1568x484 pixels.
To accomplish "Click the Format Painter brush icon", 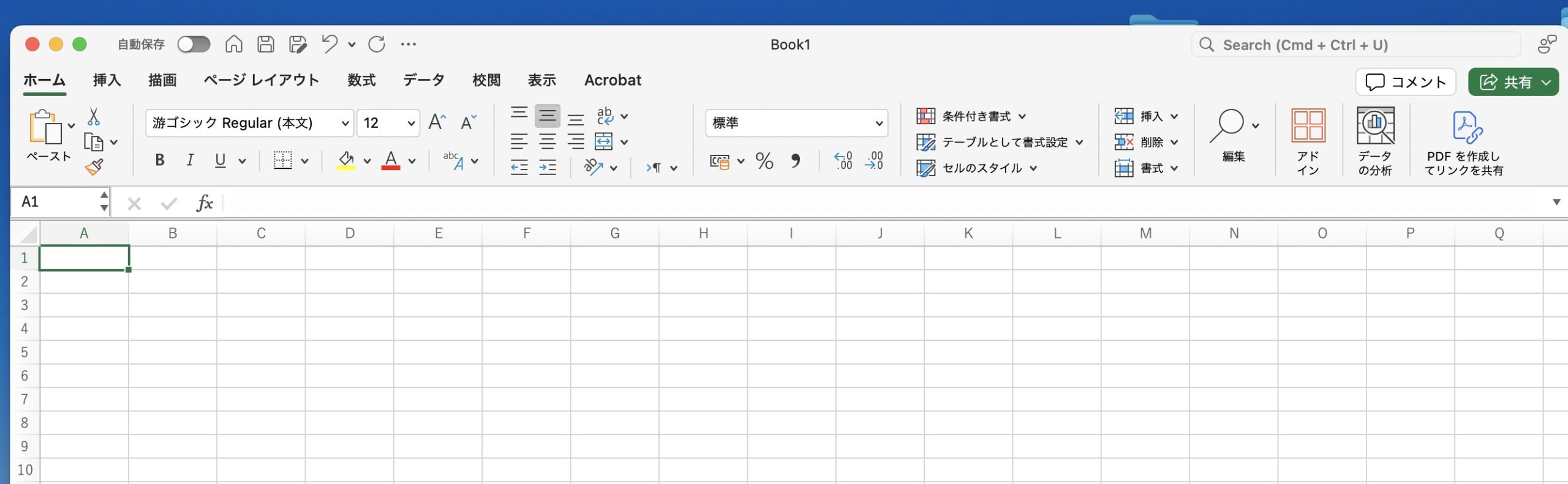I will (x=94, y=167).
